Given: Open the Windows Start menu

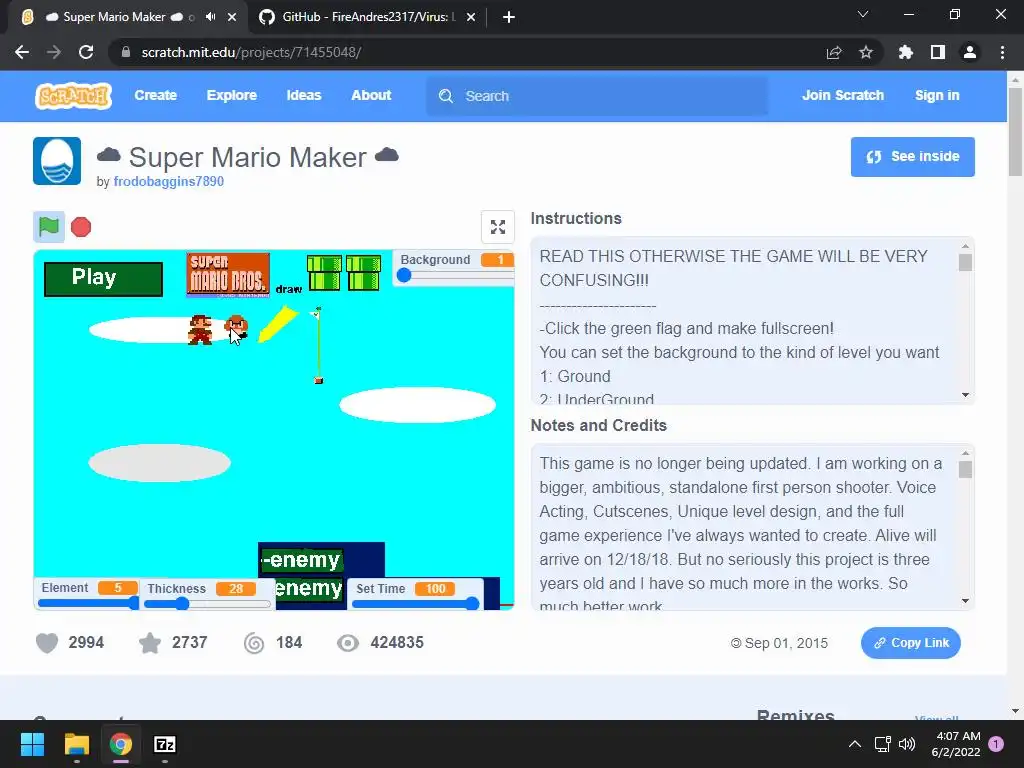Looking at the screenshot, I should pos(32,744).
